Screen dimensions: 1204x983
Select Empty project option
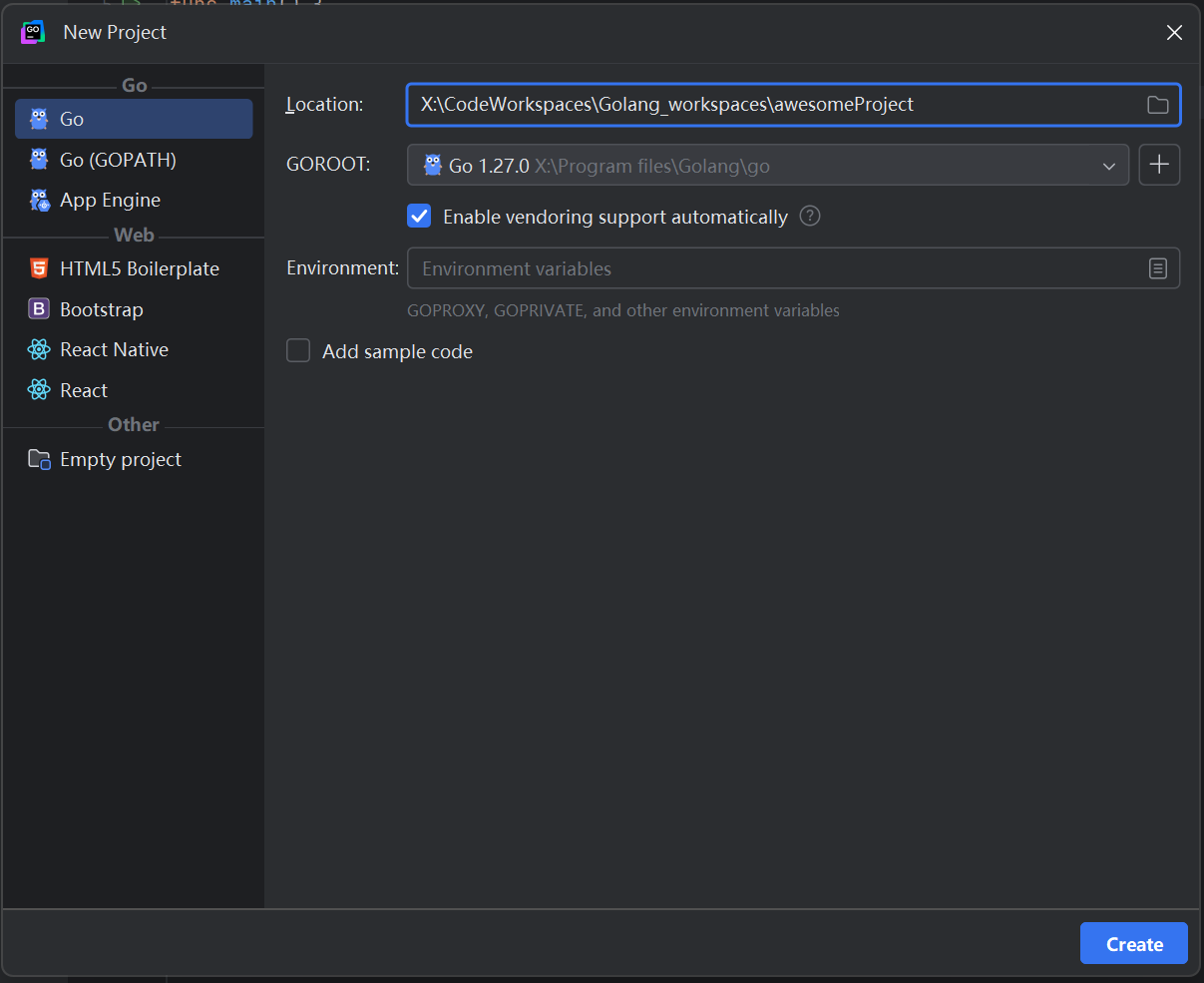134,459
